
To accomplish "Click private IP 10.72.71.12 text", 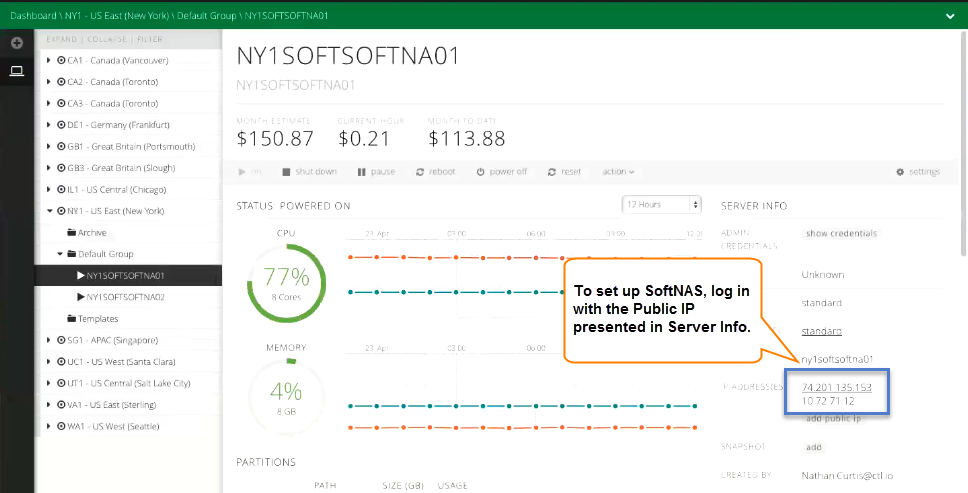I will (x=828, y=401).
